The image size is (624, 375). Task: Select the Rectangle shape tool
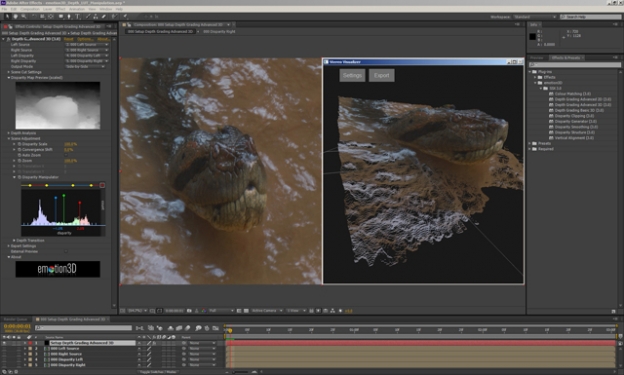[61, 16]
